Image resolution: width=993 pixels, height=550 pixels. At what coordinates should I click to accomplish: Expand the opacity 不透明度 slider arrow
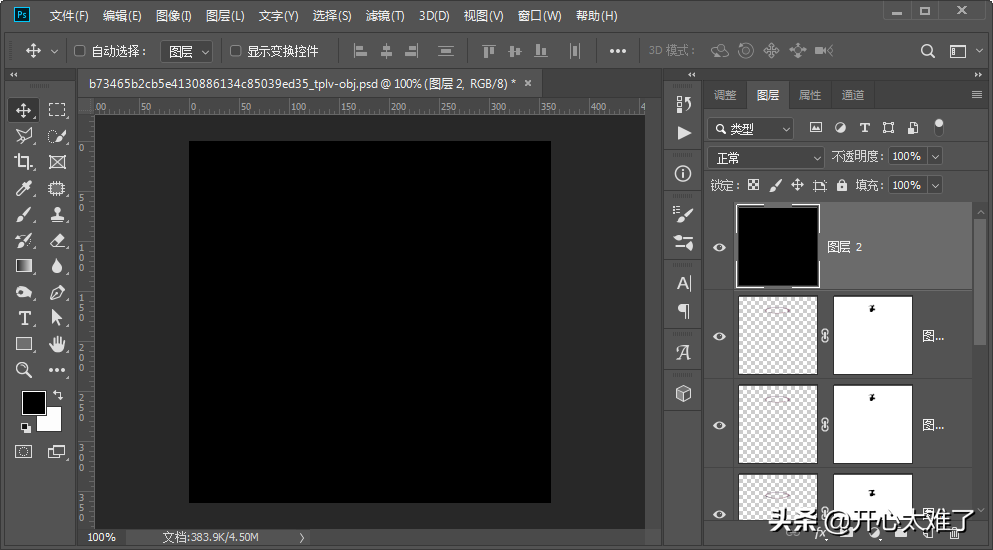(x=935, y=156)
